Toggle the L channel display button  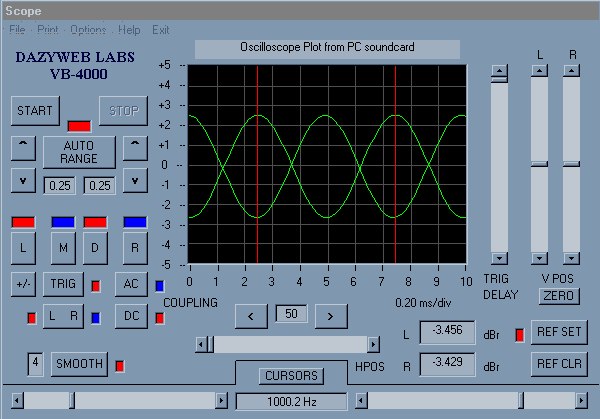(24, 246)
